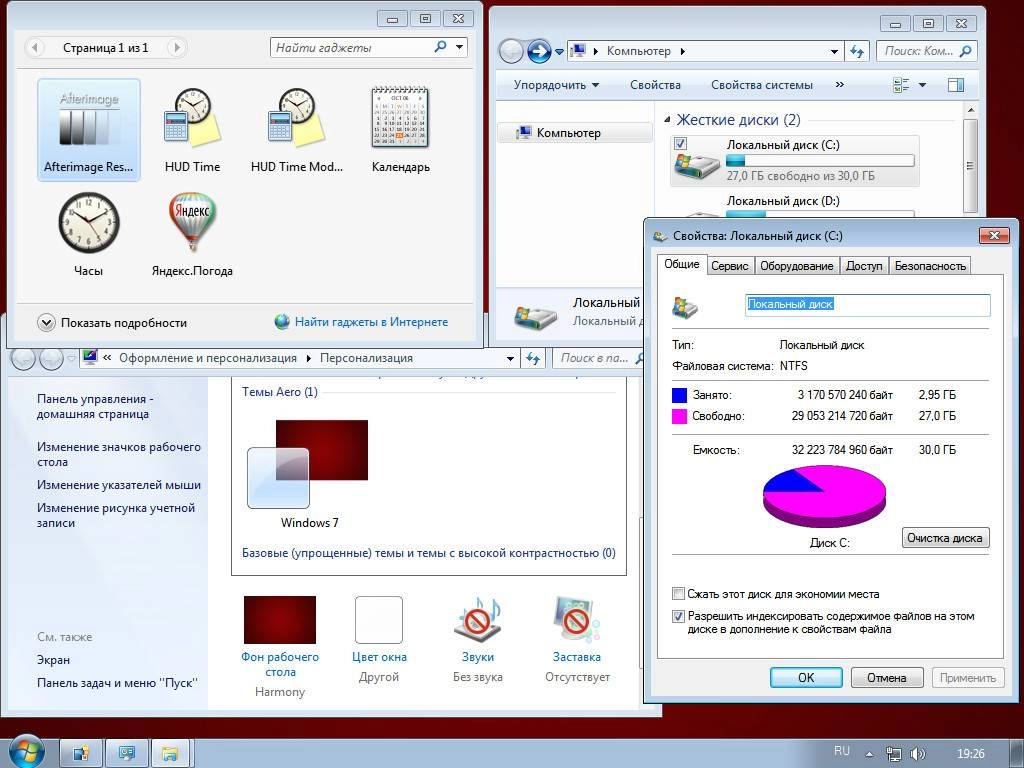Click the OK button in disk properties
1024x768 pixels.
click(x=806, y=677)
